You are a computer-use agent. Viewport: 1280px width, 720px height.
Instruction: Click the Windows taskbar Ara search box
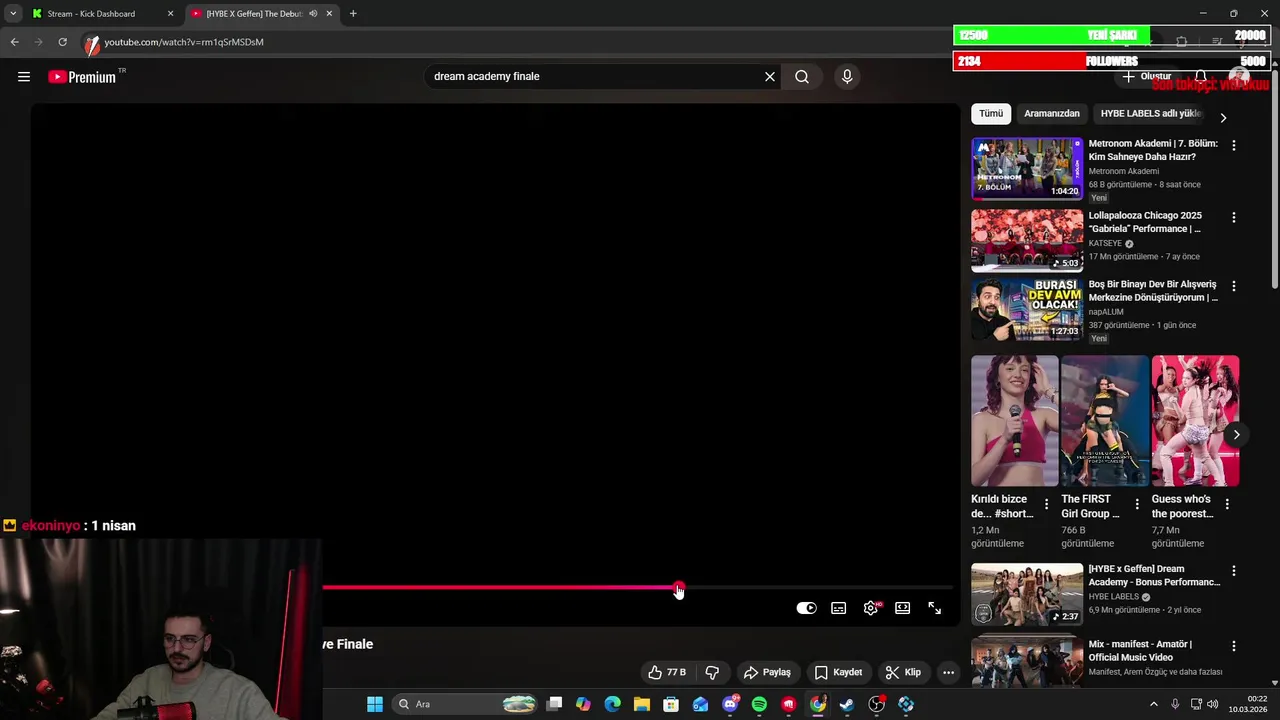pyautogui.click(x=467, y=704)
